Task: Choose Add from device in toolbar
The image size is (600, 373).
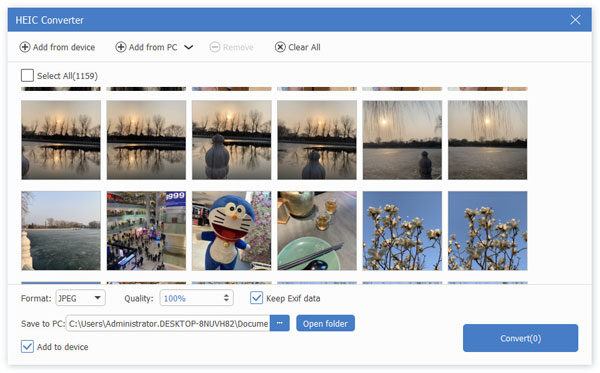Action: [57, 47]
